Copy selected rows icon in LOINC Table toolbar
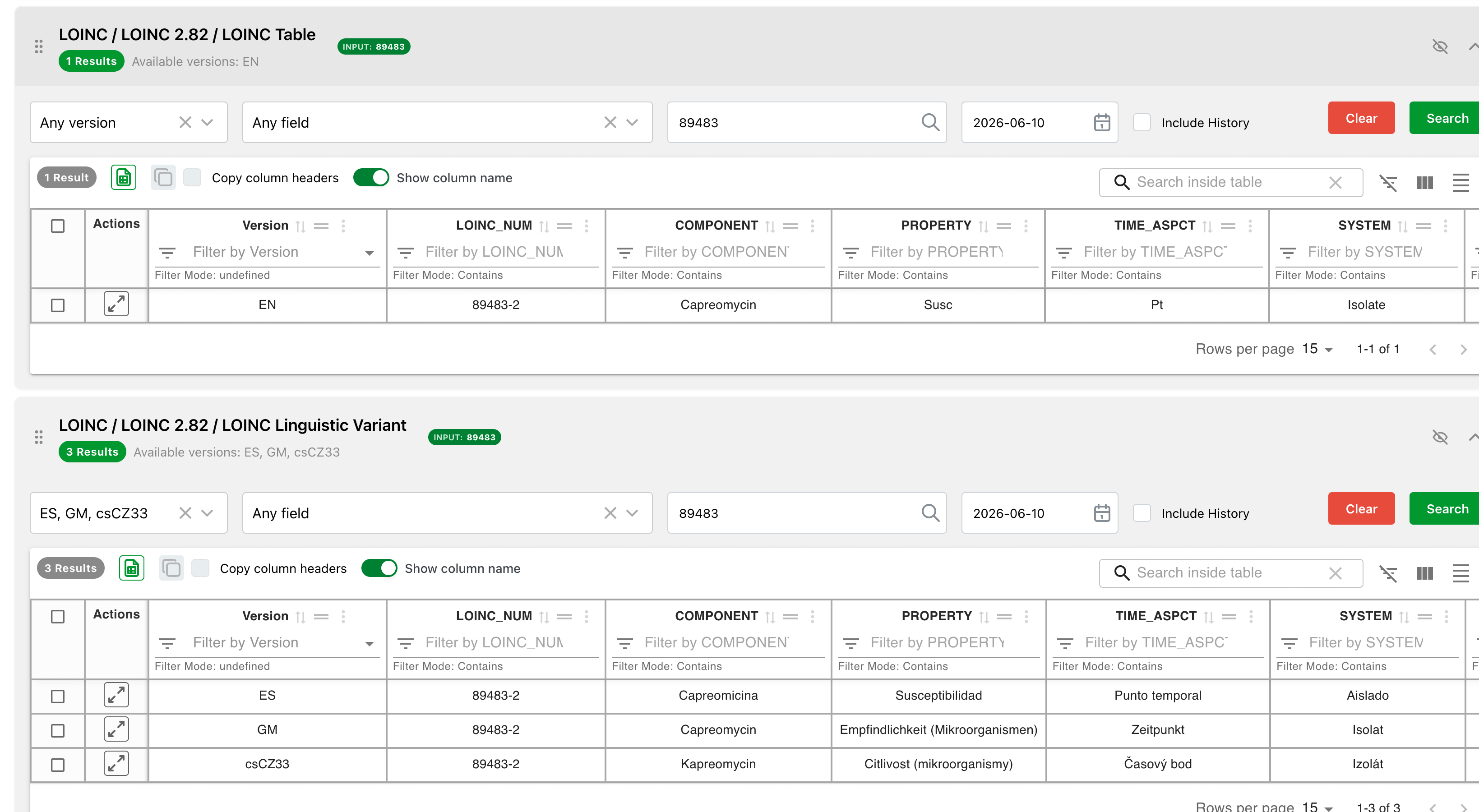This screenshot has width=1479, height=812. [164, 178]
